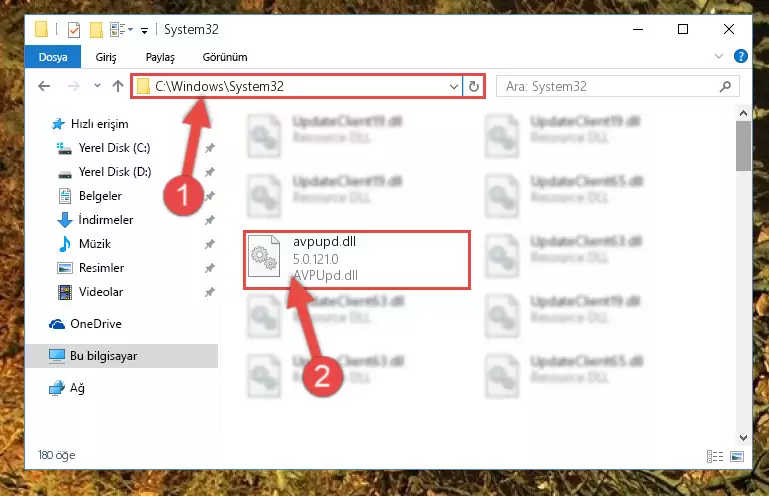Image resolution: width=769 pixels, height=496 pixels.
Task: Click the Back navigation arrow
Action: (x=44, y=86)
